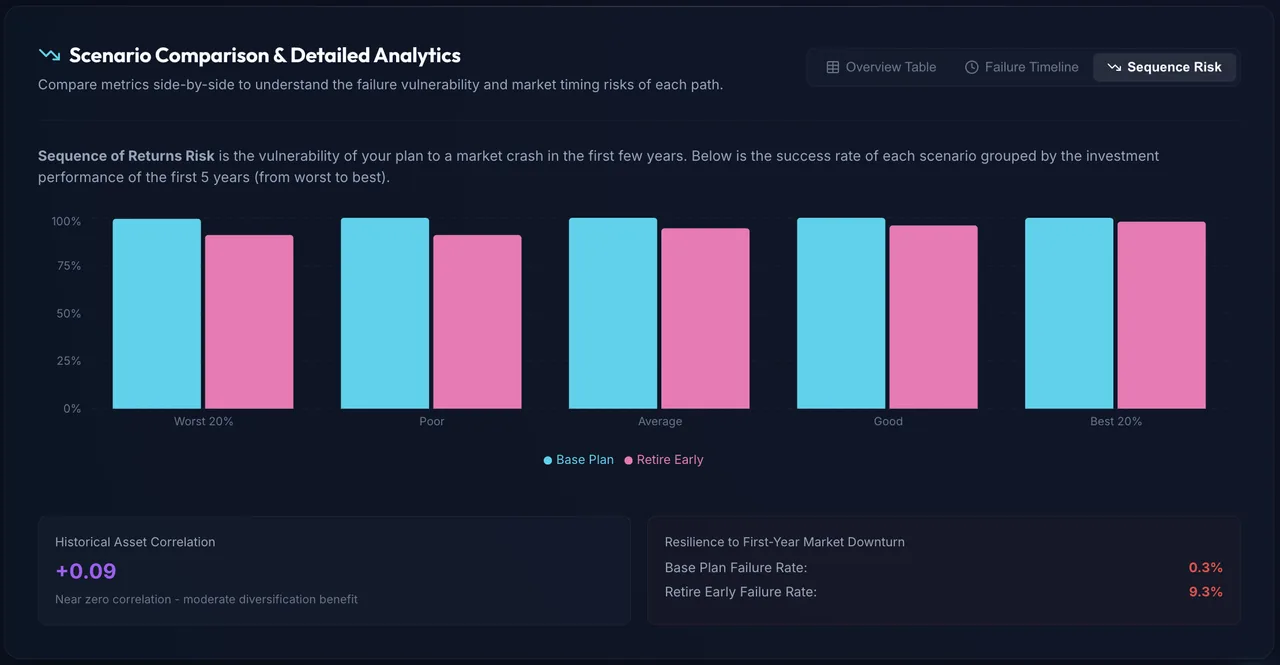Click the Near zero correlation note
1280x665 pixels.
(206, 599)
